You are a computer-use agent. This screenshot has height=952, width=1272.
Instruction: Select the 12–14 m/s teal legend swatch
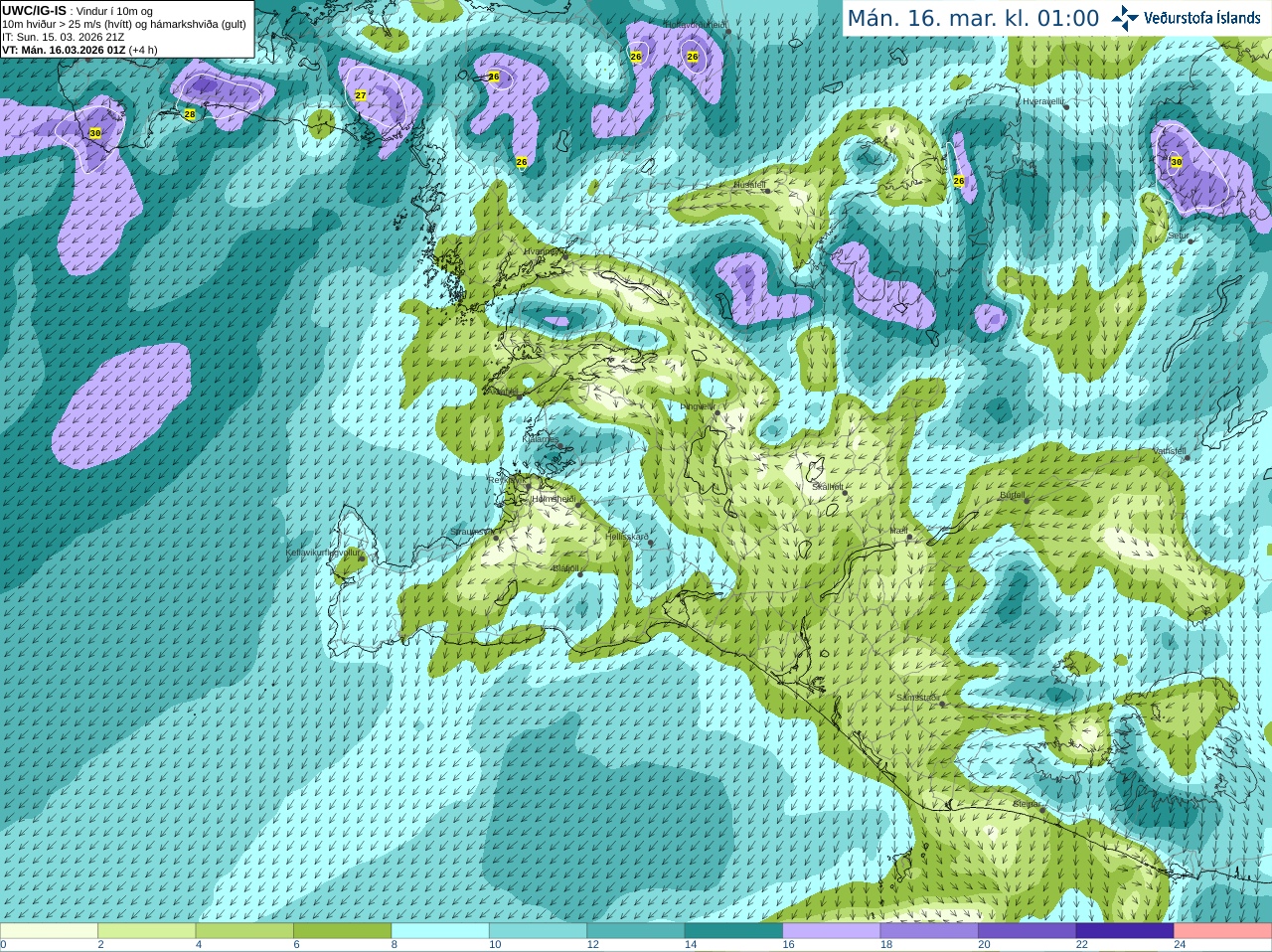(x=636, y=931)
